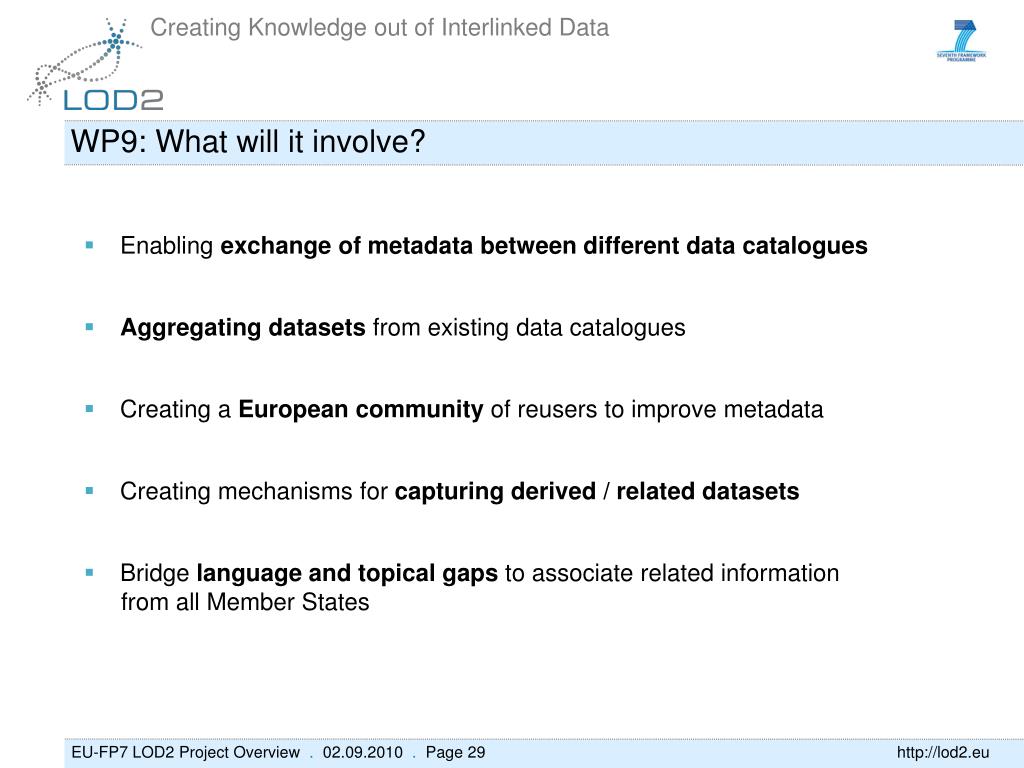Click the header 'Creating Knowledge out of Interlinked Data'
Screen dimensions: 1024x768
[379, 27]
